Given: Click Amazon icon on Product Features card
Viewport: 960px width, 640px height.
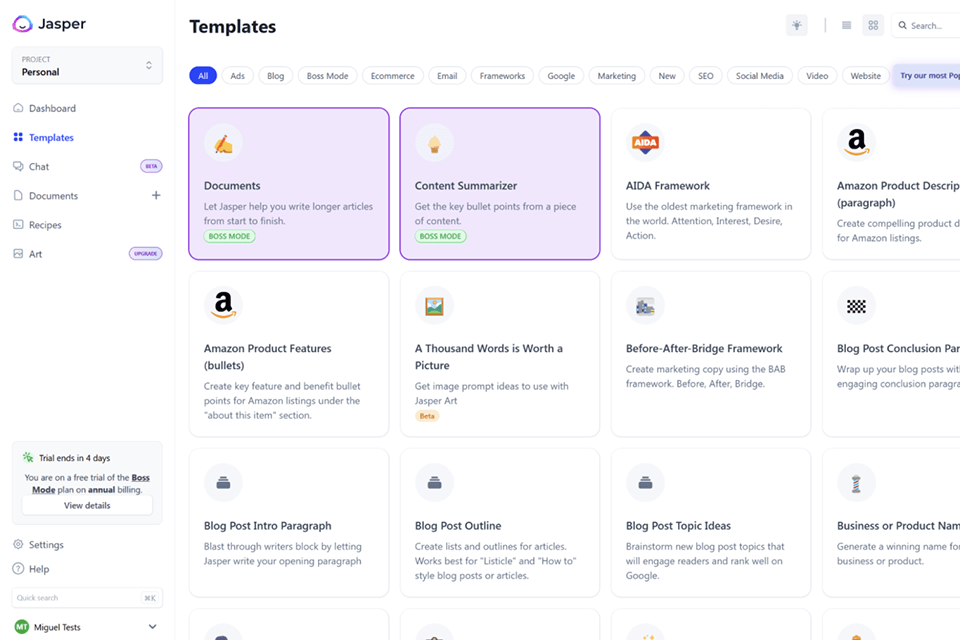Looking at the screenshot, I should 223,305.
